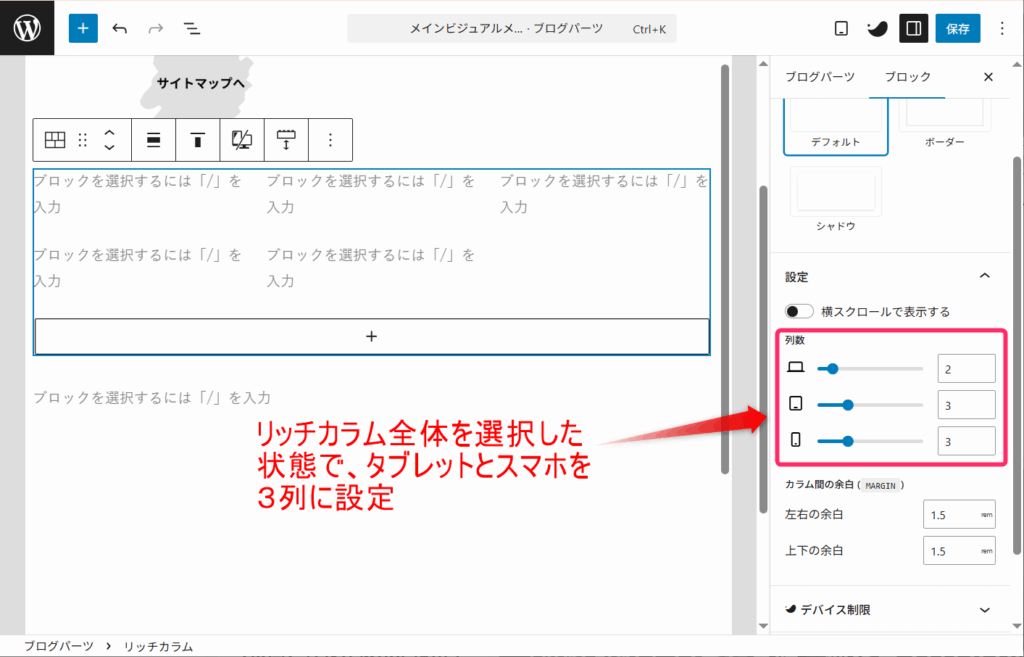Open the block inserter plus button
The height and width of the screenshot is (657, 1024).
coord(83,29)
